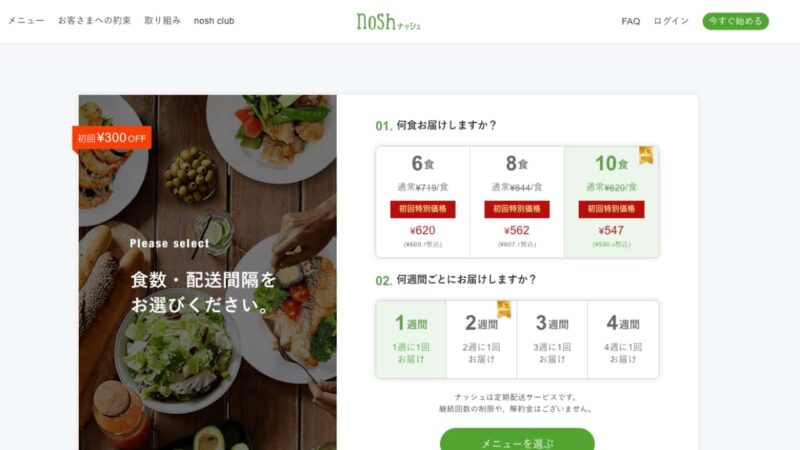Select the 6食 meal plan option
800x450 pixels.
coord(423,202)
